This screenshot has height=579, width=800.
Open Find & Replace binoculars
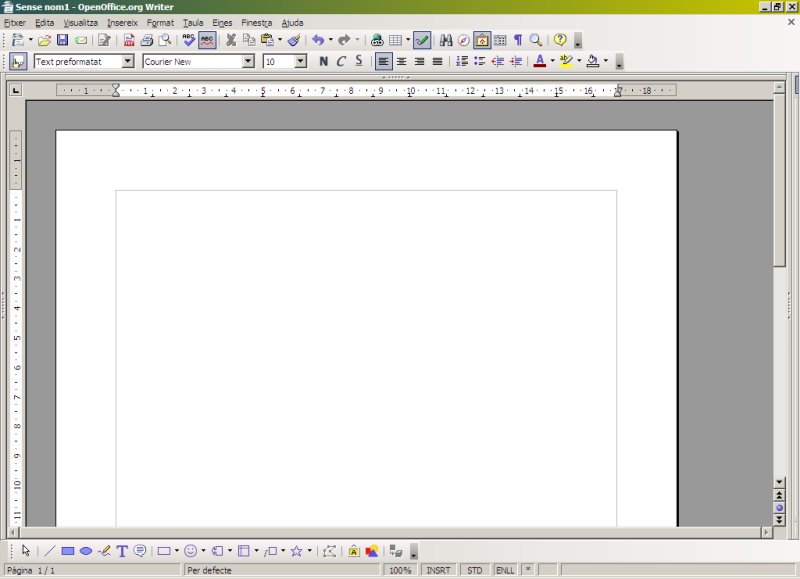click(x=446, y=40)
